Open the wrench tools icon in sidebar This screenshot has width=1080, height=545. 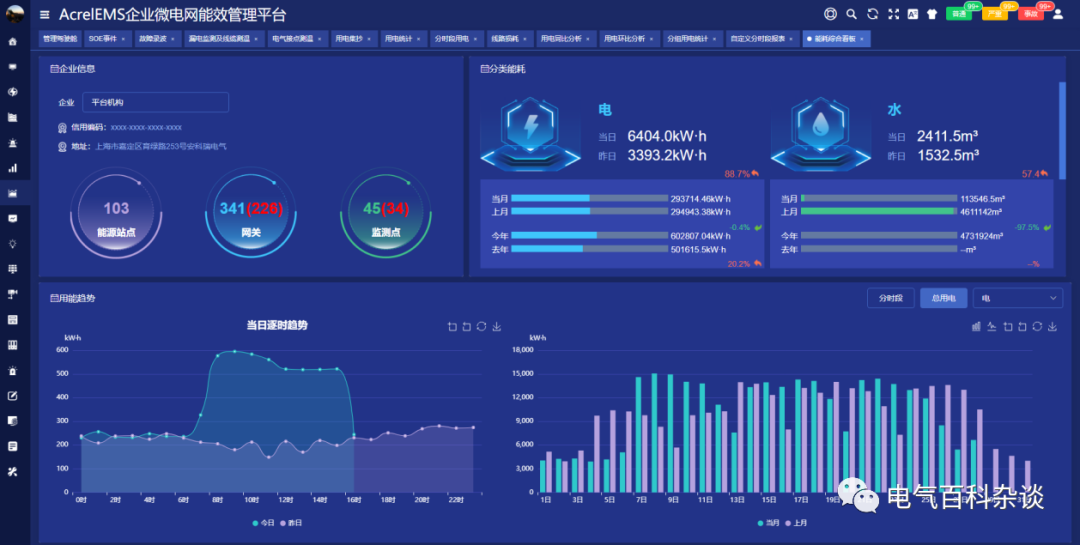coord(12,472)
